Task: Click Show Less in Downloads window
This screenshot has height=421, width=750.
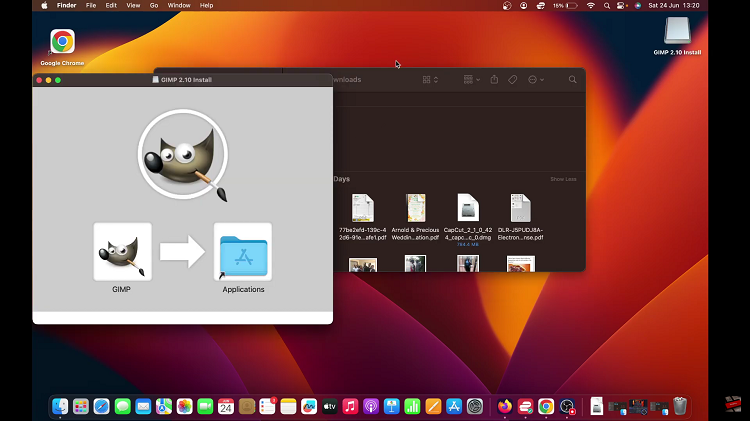Action: pos(563,179)
